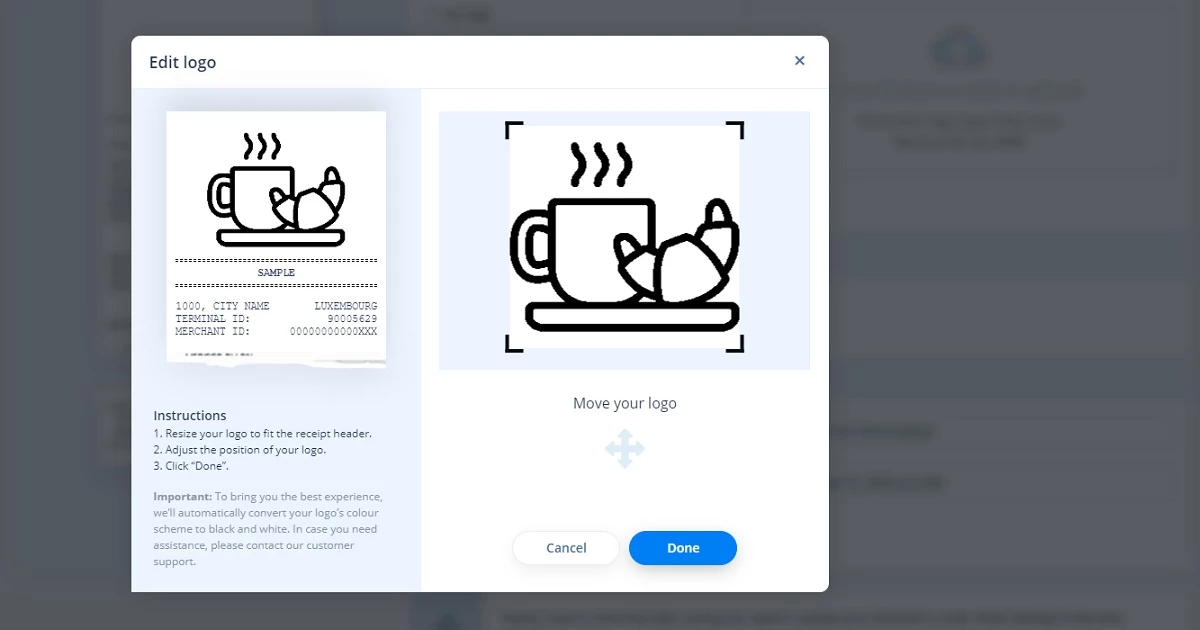This screenshot has height=630, width=1200.
Task: Click the saucer plate under the large cup
Action: (631, 316)
